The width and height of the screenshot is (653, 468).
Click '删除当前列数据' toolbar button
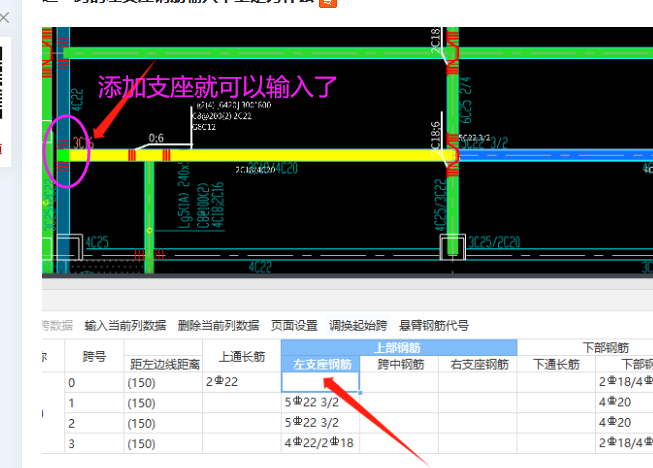218,325
